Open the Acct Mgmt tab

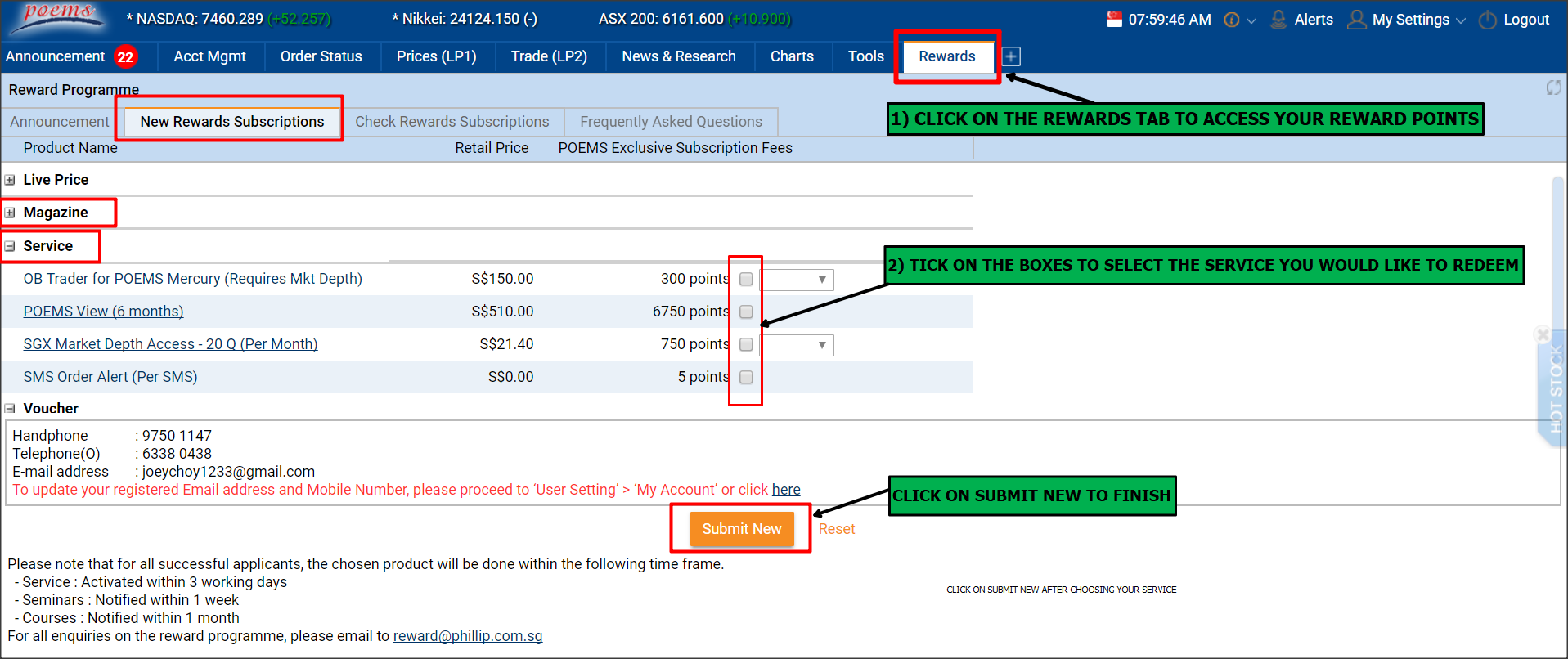click(209, 56)
